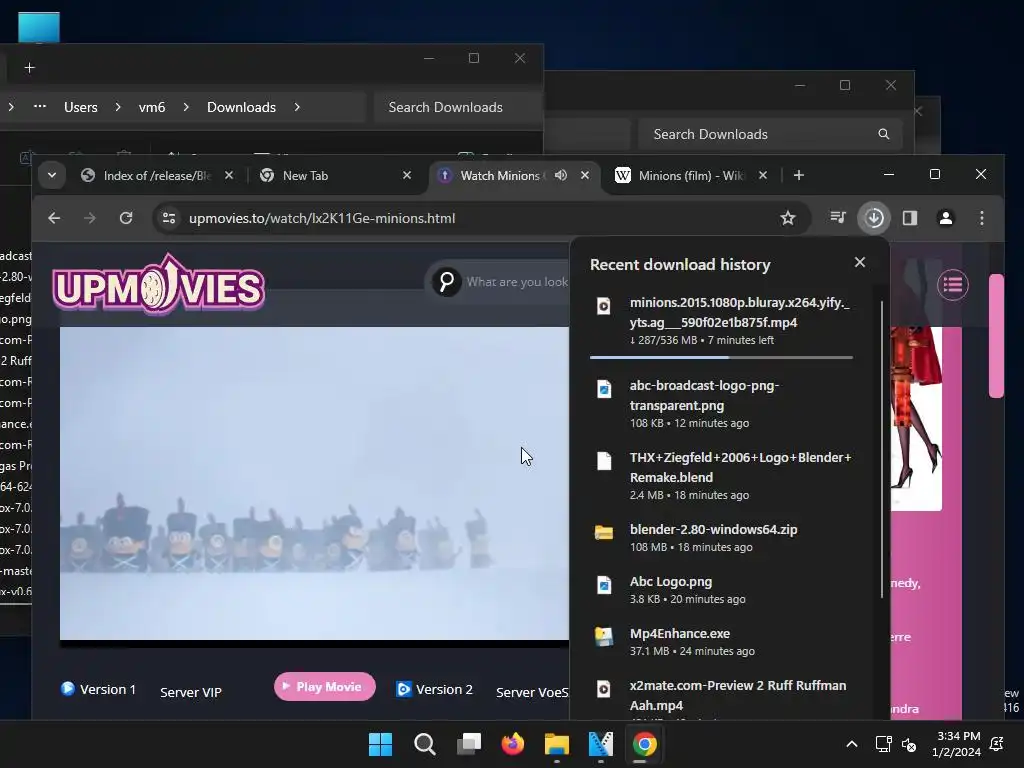Mute the Watch Minions tab audio icon
Image resolution: width=1024 pixels, height=768 pixels.
[561, 175]
